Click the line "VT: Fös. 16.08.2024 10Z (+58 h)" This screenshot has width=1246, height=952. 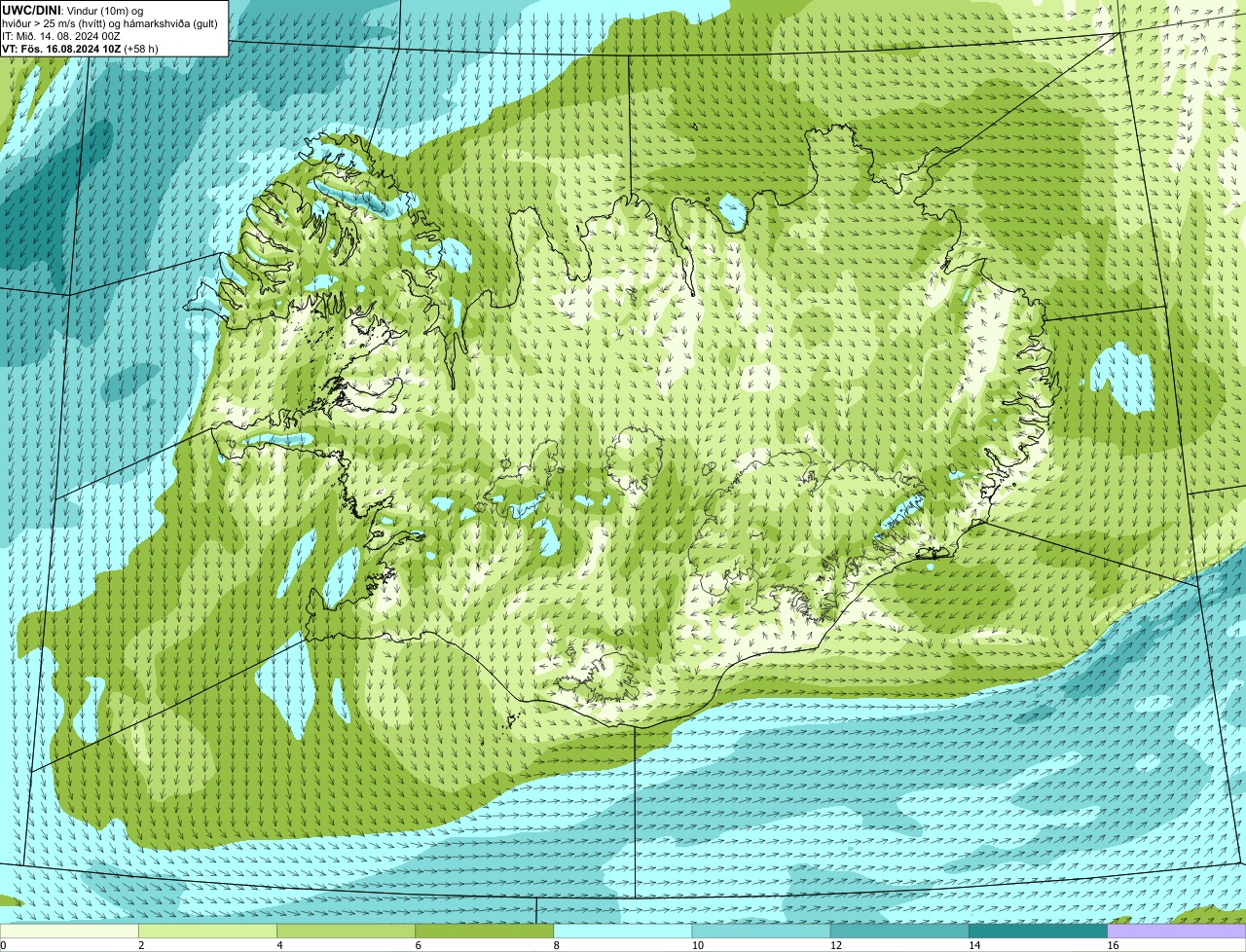click(x=80, y=49)
